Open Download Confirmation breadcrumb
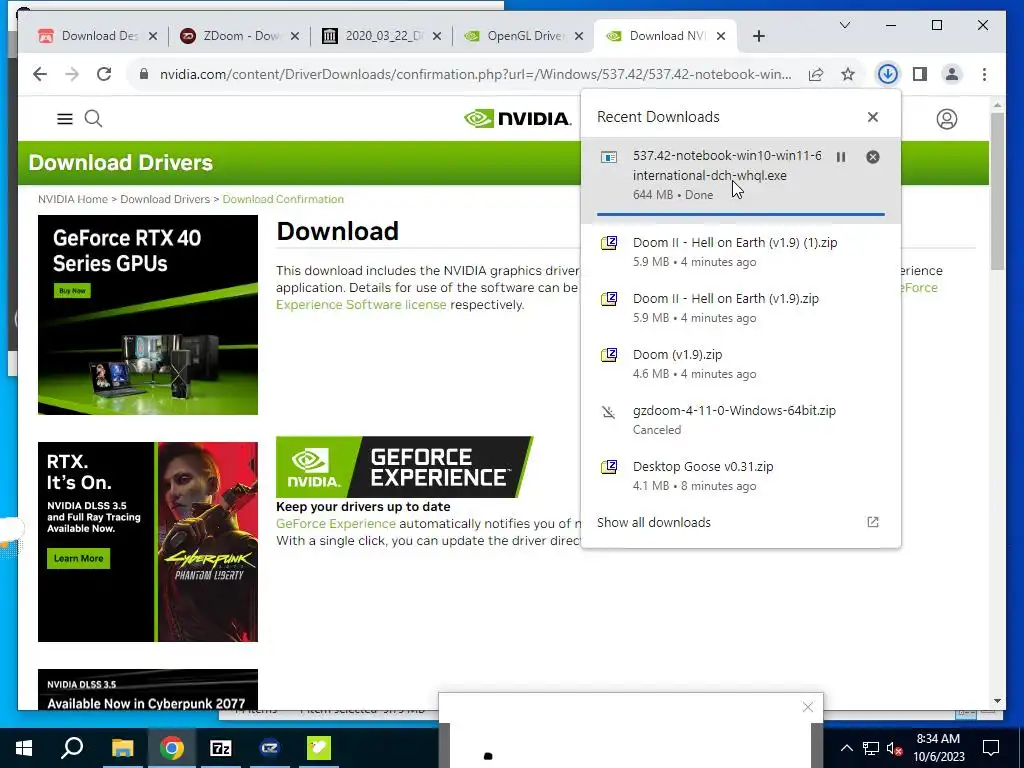 coord(283,199)
